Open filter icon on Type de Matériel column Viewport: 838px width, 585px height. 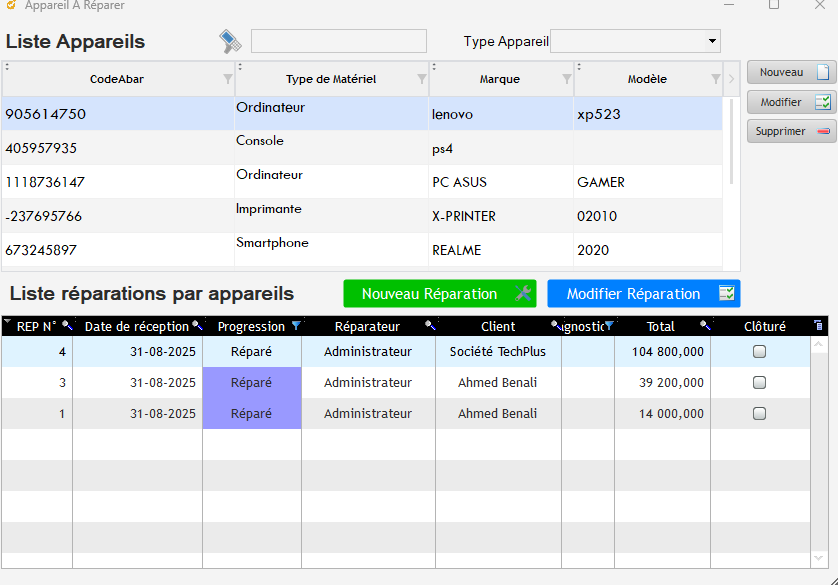pos(422,79)
